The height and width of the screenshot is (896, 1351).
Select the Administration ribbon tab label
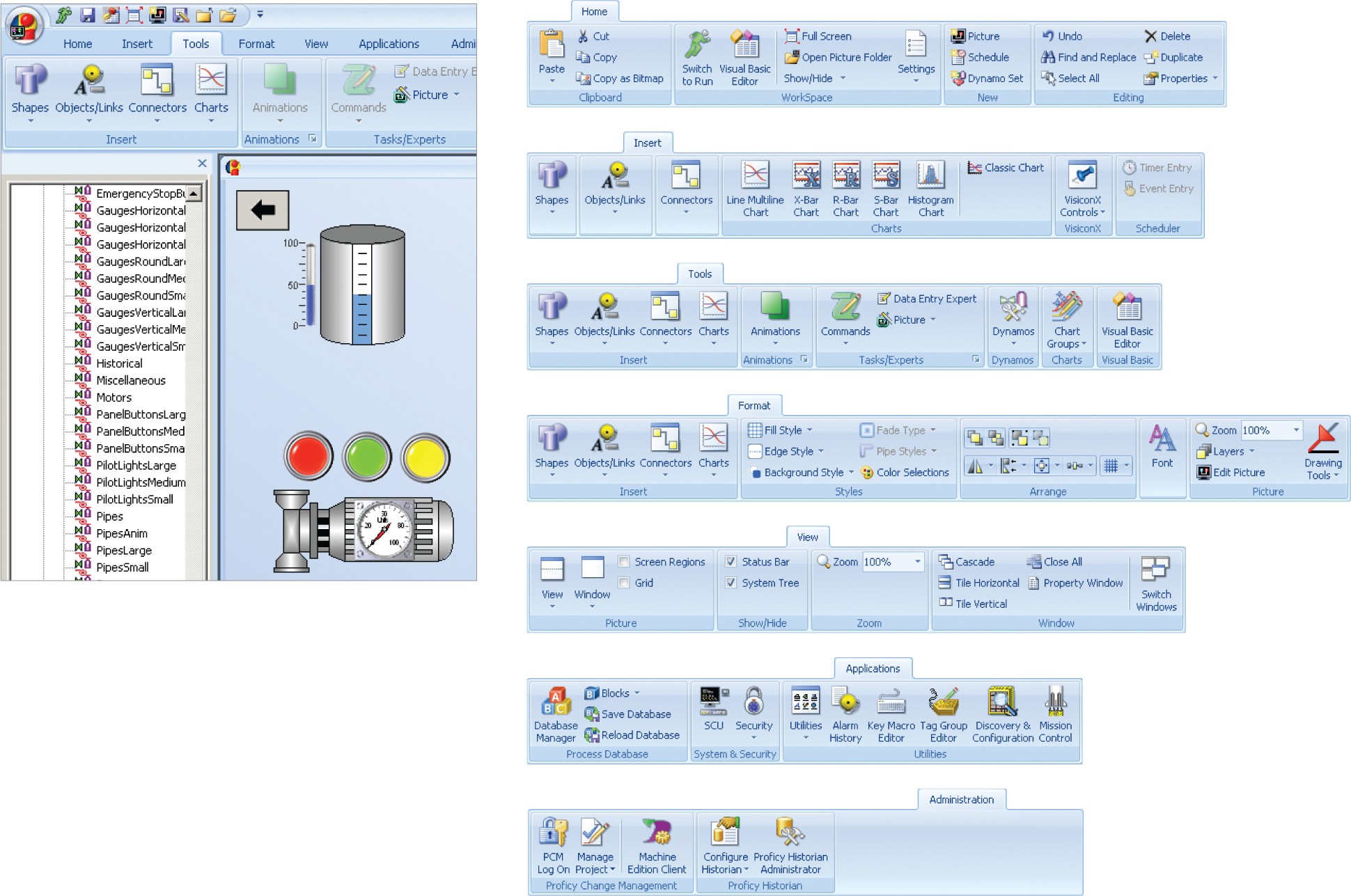click(961, 799)
